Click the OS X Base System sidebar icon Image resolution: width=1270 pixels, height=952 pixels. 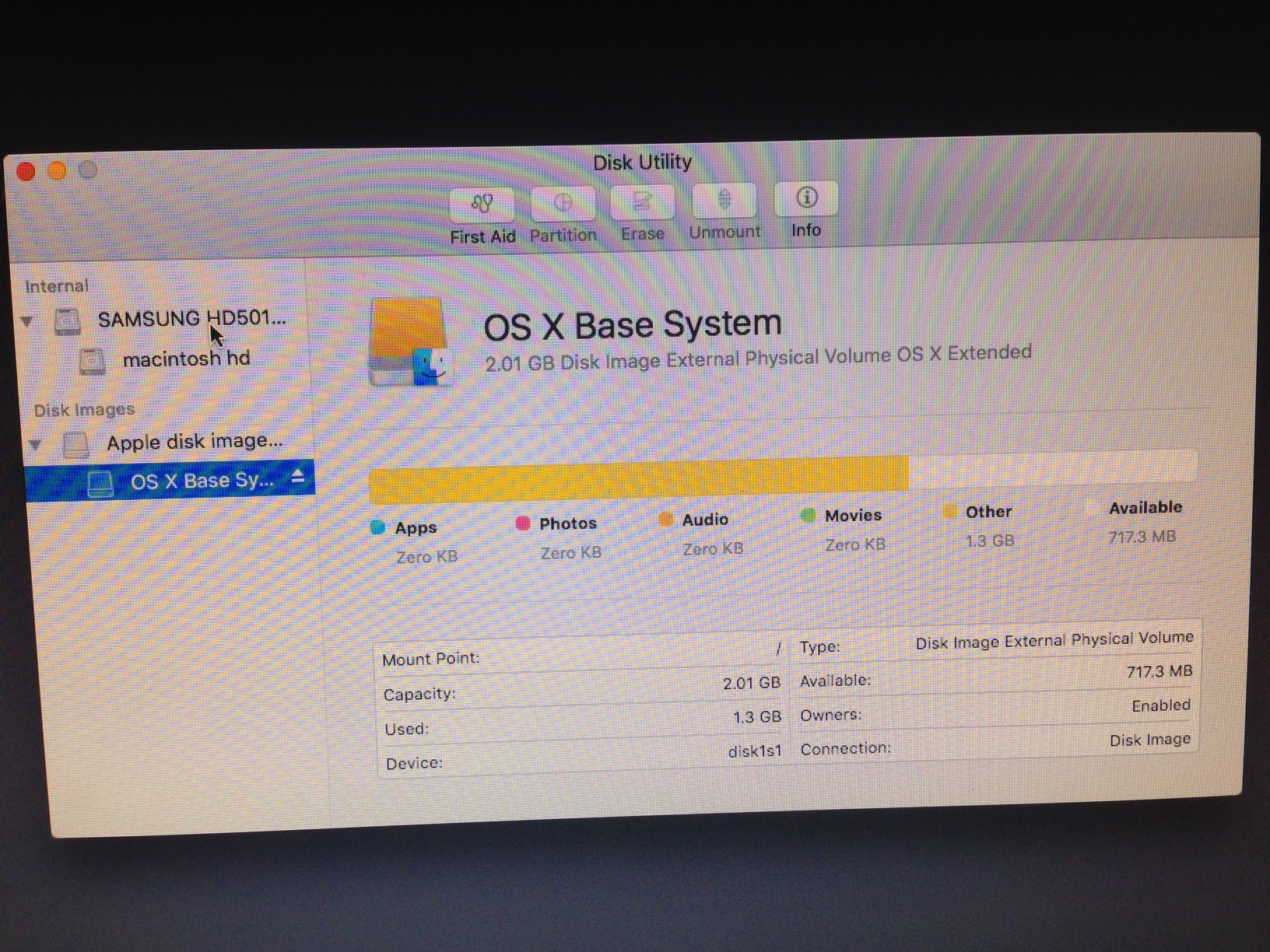click(x=100, y=484)
